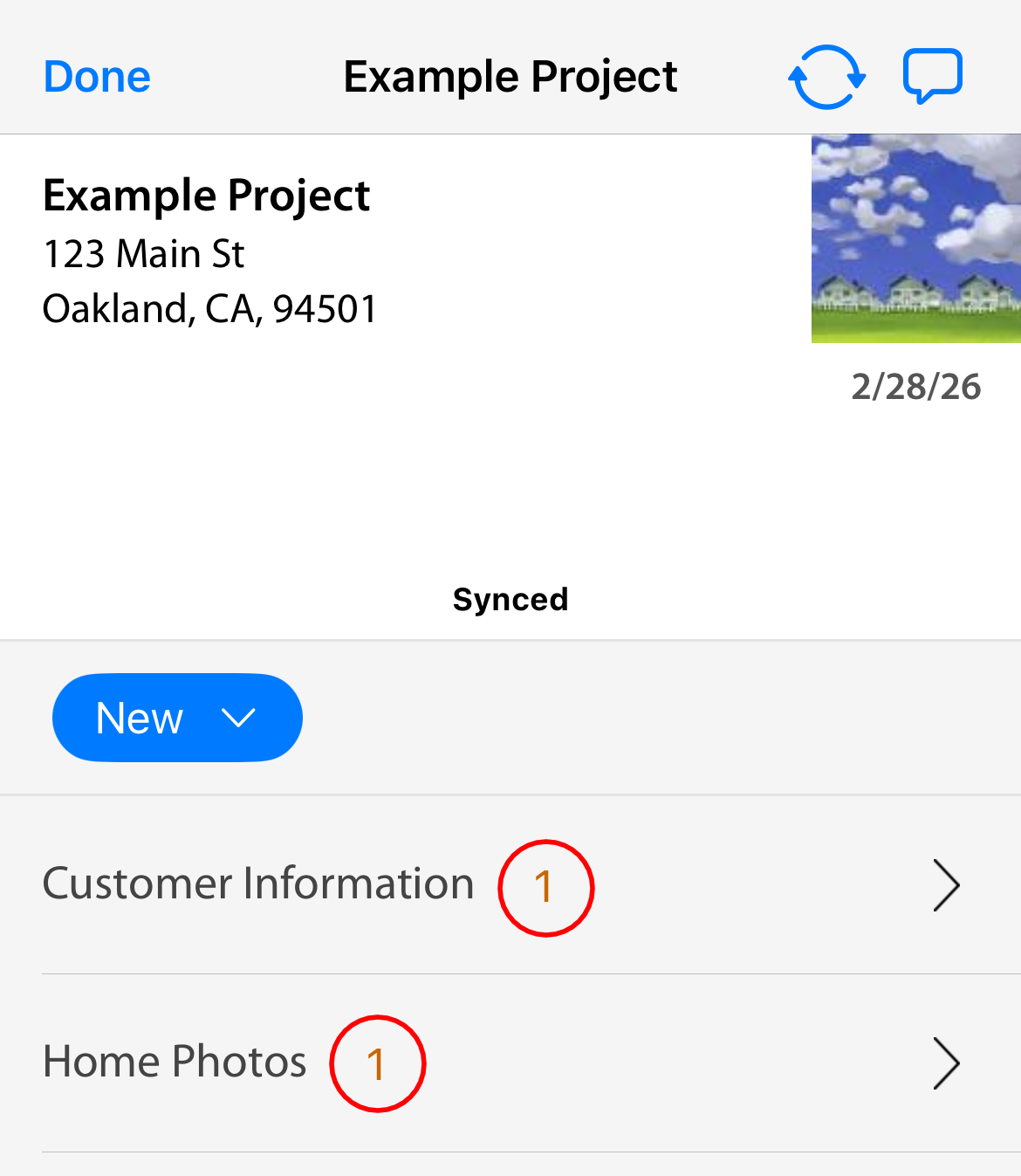Screen dimensions: 1021x1176
Task: Click the bold Example Project heading
Action: [207, 196]
